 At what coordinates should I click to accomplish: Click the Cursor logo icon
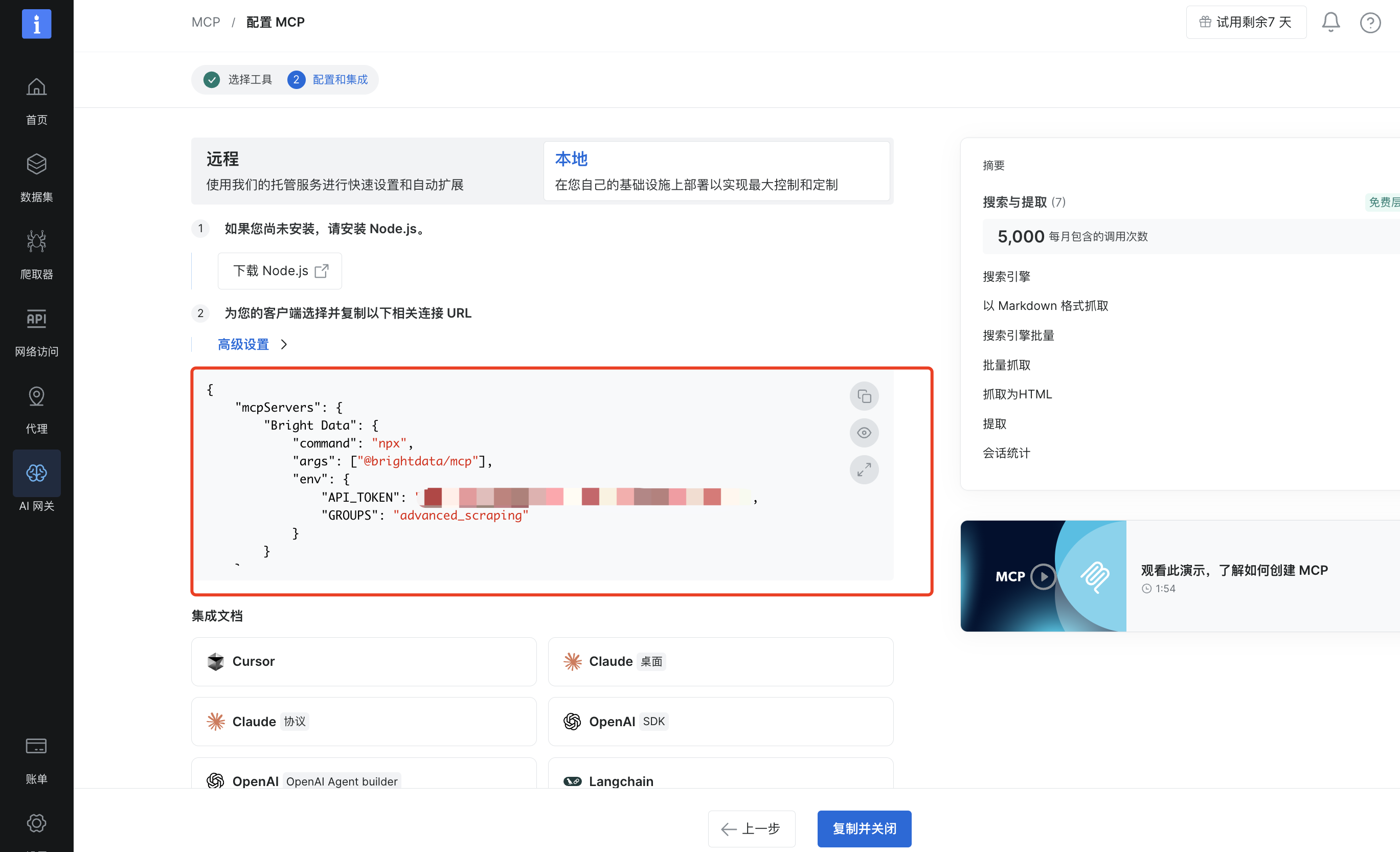pos(215,662)
